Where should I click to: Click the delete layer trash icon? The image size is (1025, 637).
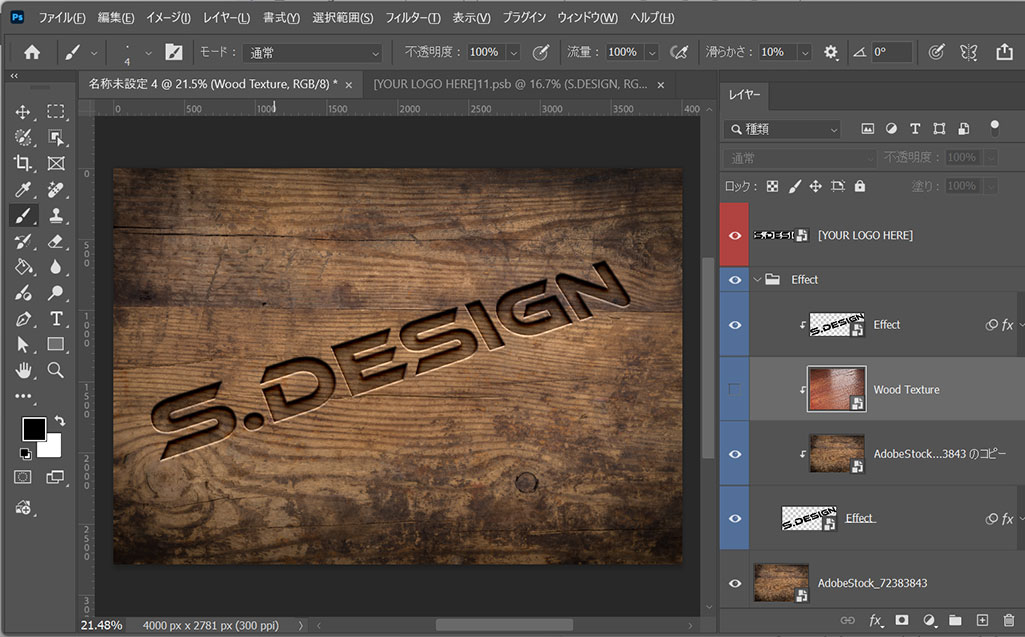[1008, 621]
